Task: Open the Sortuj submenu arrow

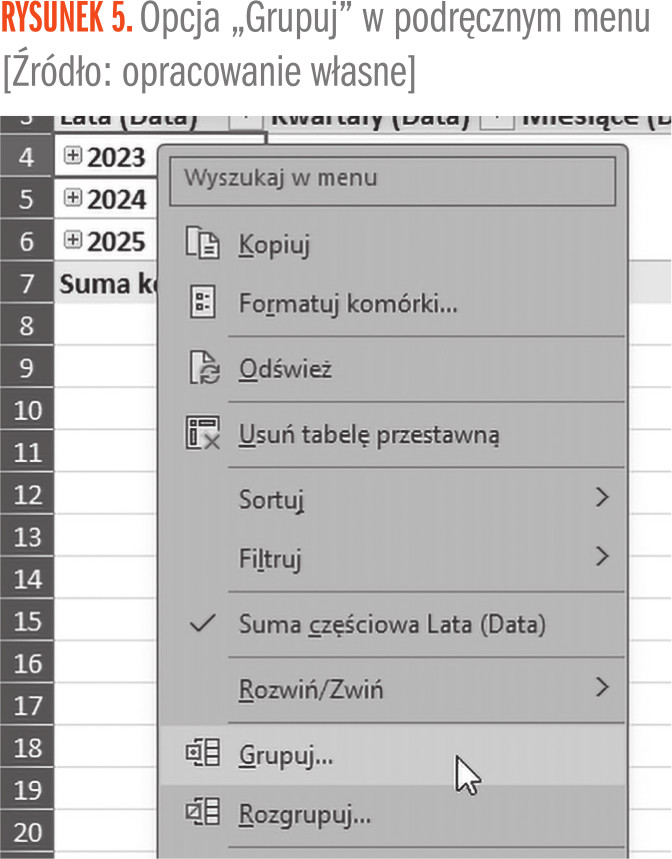Action: [601, 497]
